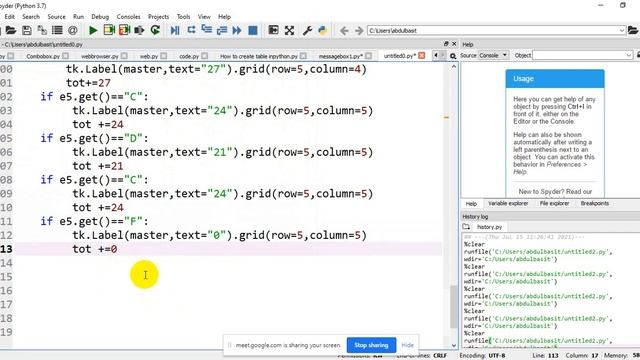This screenshot has width=640, height=360.
Task: Switch to the Combobox.py editor tab
Action: click(x=43, y=56)
